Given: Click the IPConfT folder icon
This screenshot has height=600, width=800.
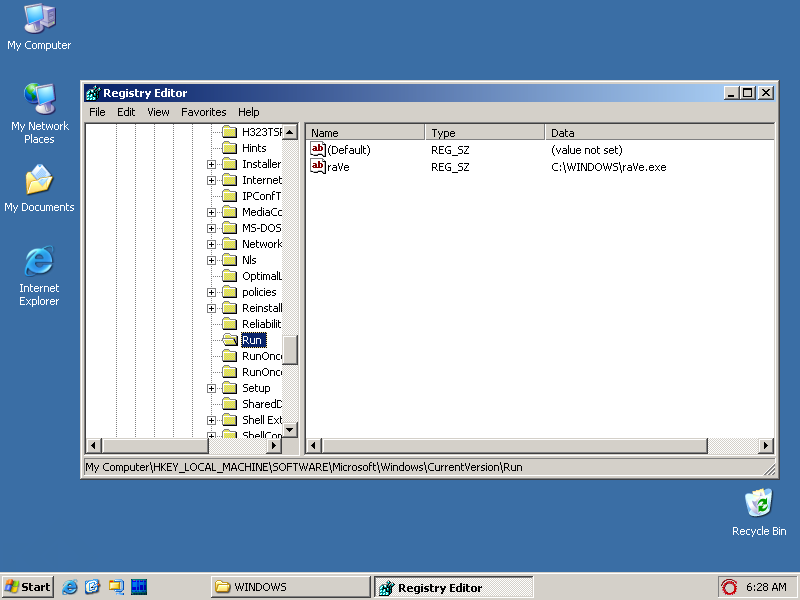Looking at the screenshot, I should pyautogui.click(x=230, y=196).
